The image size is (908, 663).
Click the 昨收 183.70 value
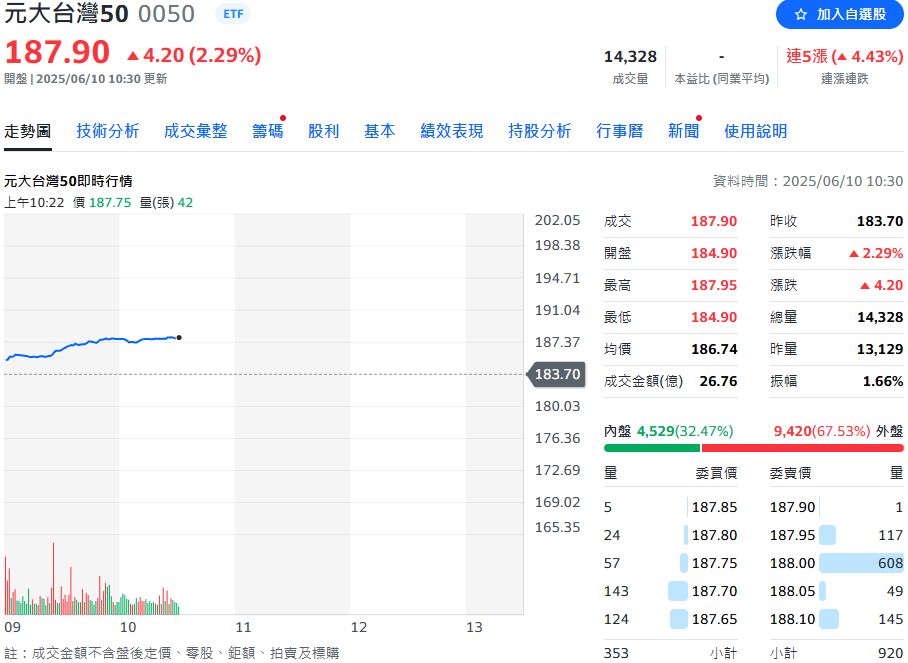[880, 221]
